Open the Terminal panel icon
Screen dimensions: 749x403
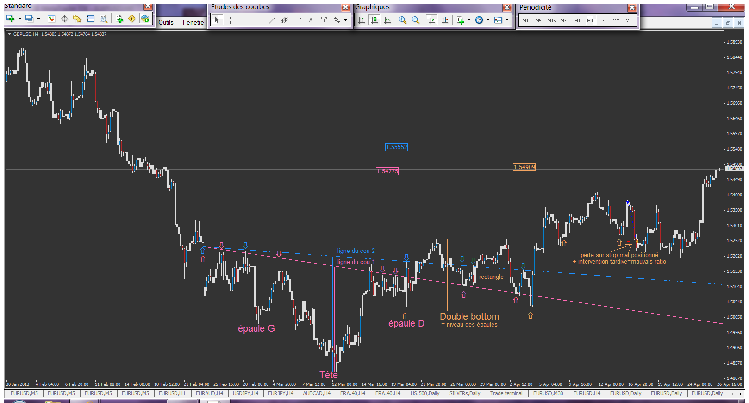click(x=90, y=19)
